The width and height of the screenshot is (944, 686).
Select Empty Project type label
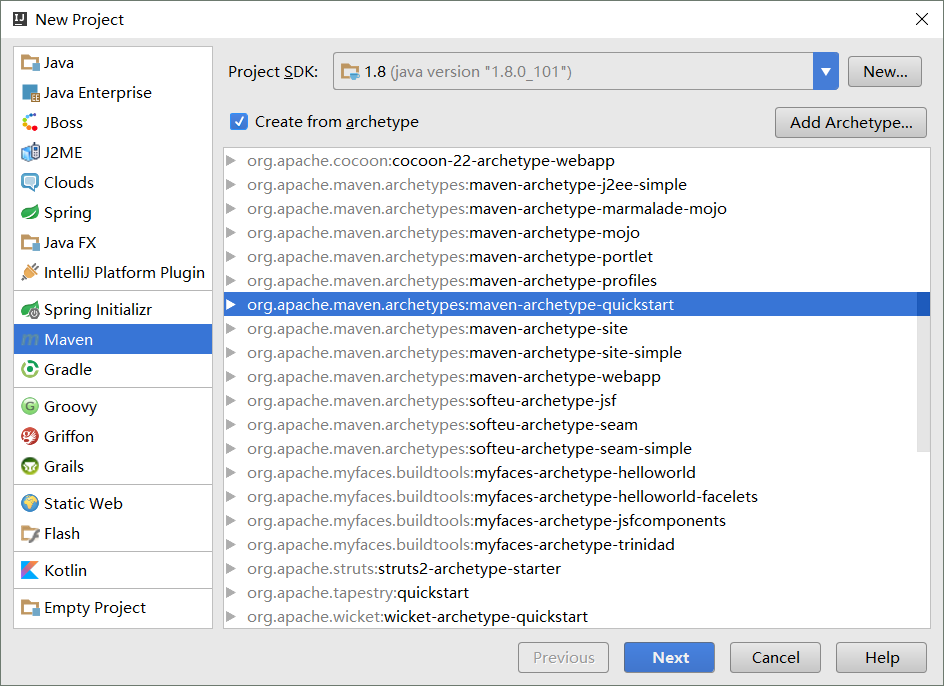(95, 608)
